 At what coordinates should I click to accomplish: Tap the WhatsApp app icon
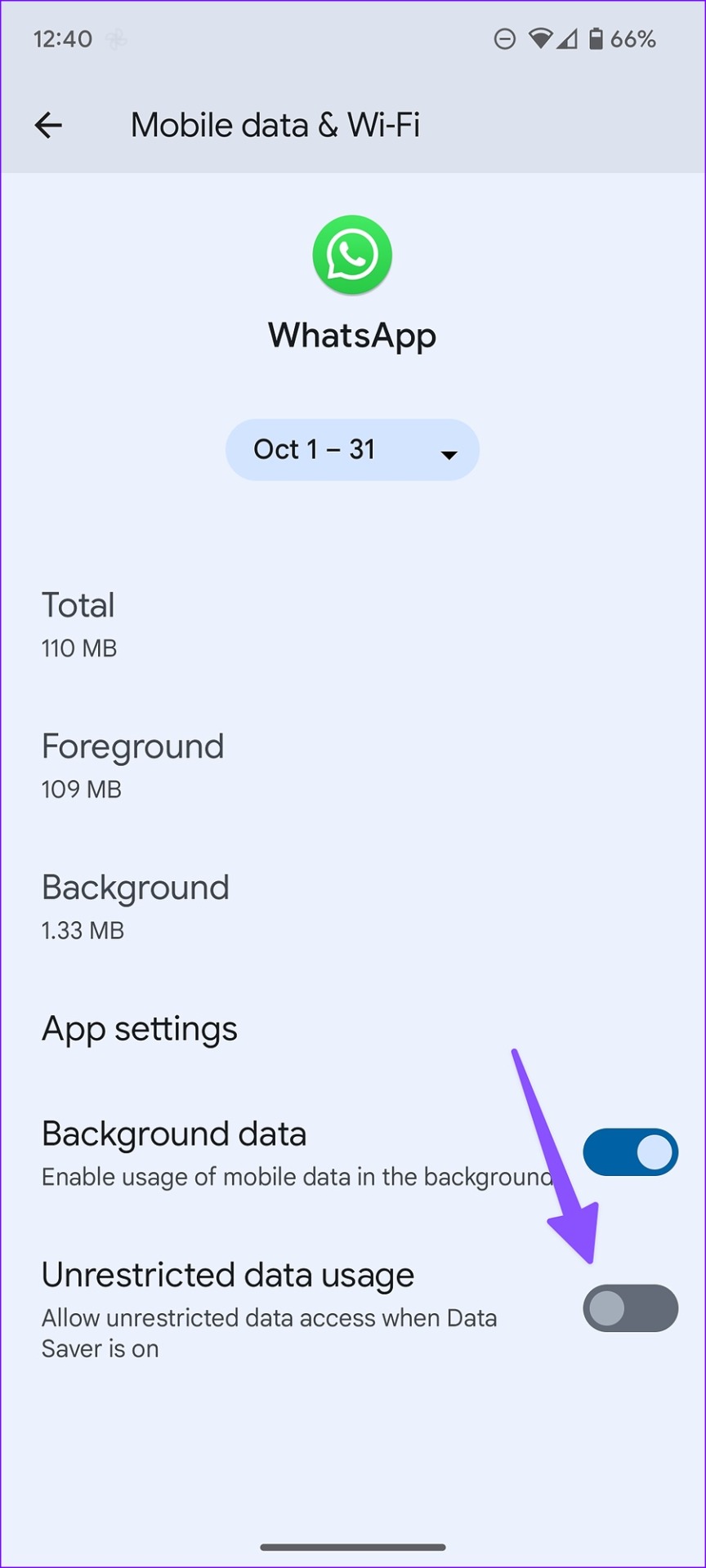tap(352, 255)
